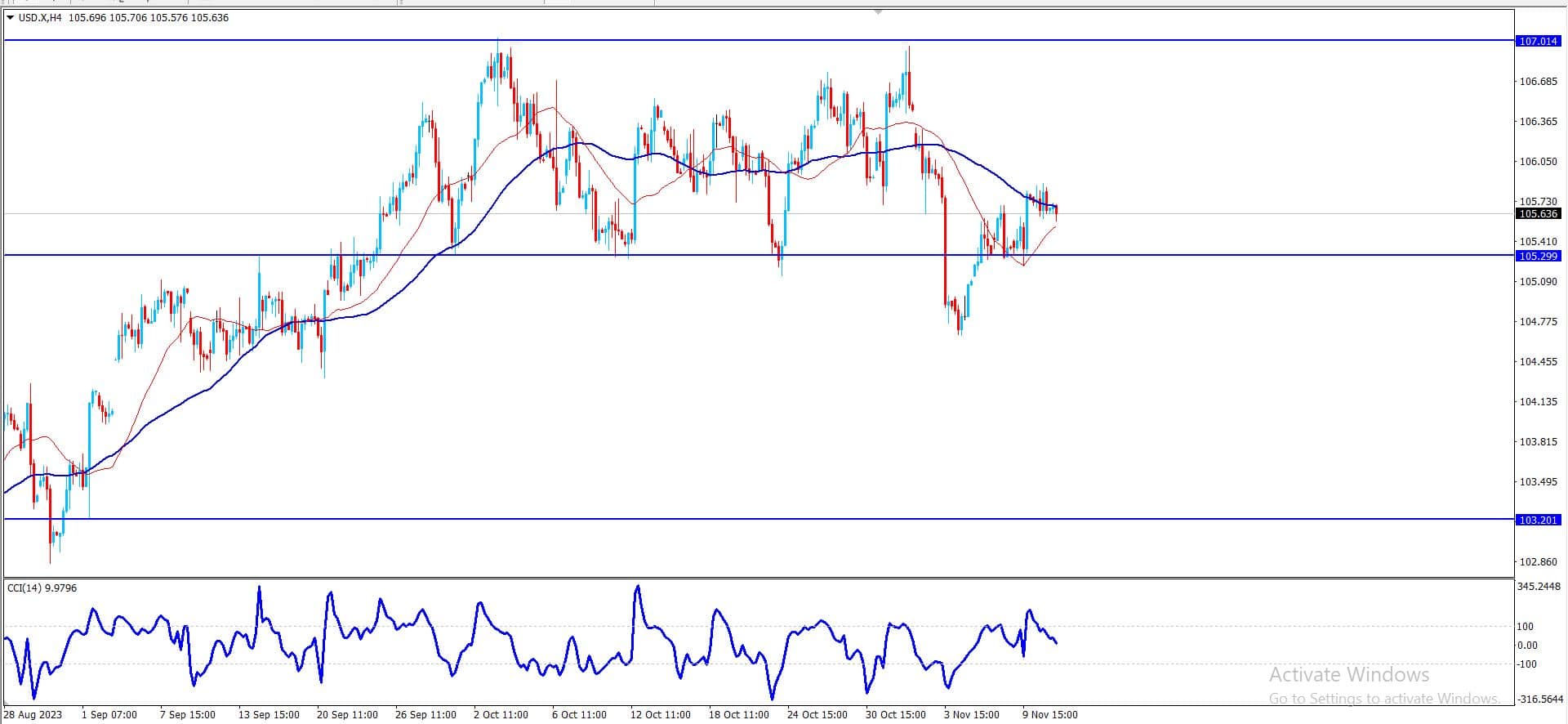Click the 103.815 price scale value

coord(1538,442)
